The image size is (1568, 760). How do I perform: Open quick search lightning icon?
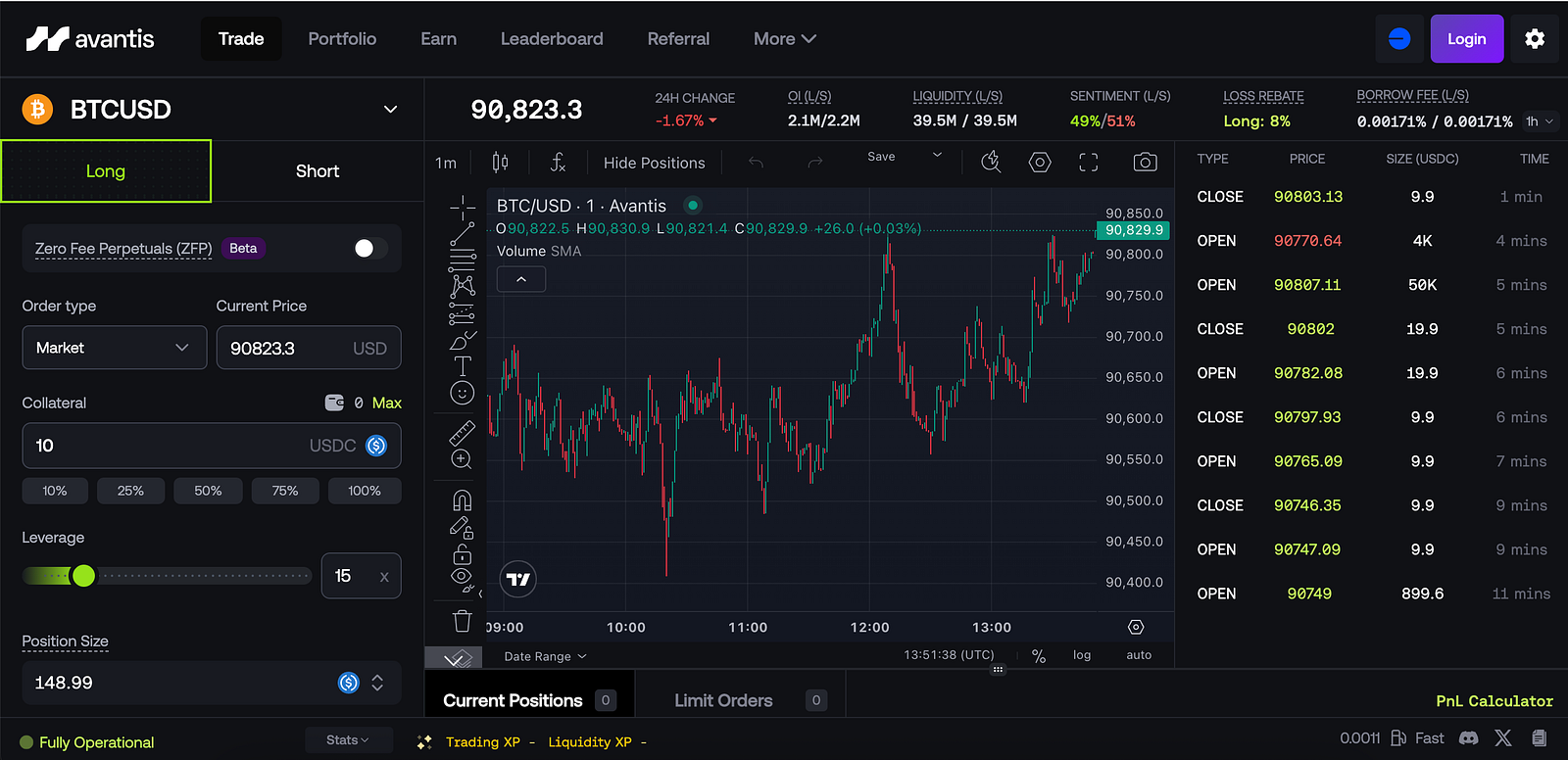tap(991, 163)
